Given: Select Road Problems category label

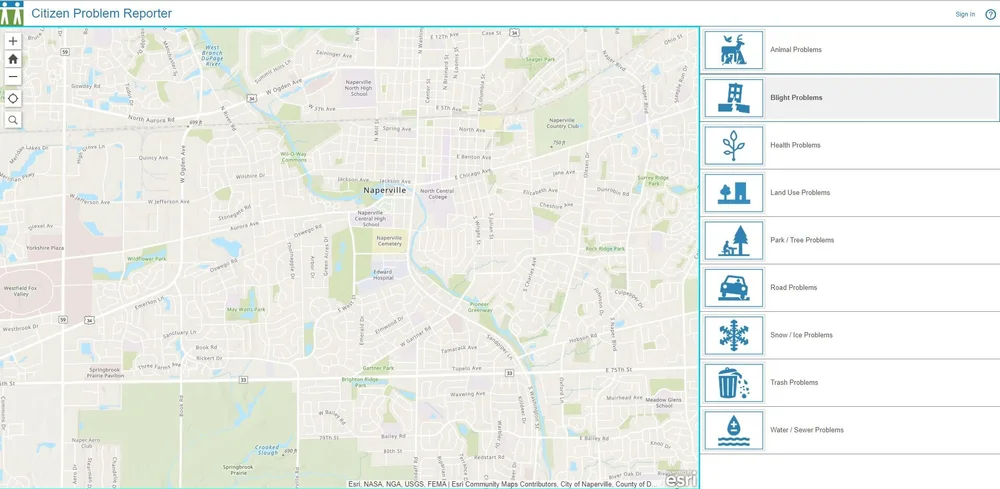Looking at the screenshot, I should point(793,288).
